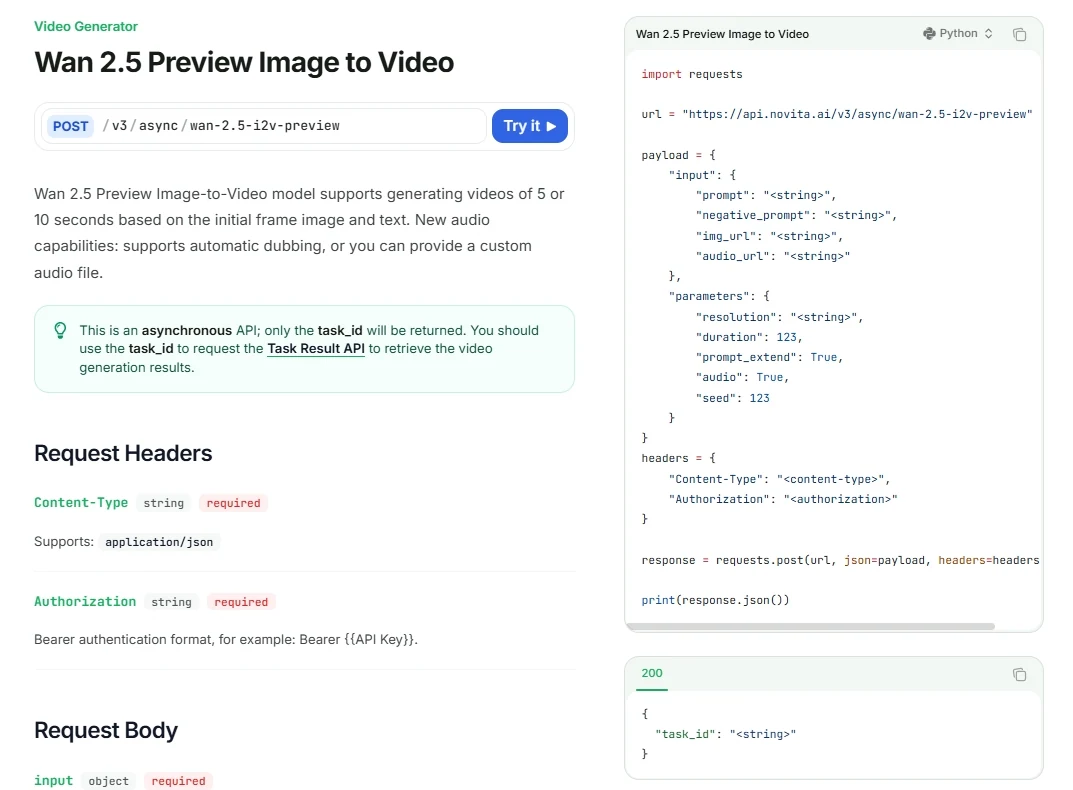This screenshot has height=790, width=1073.
Task: Click the "task_id" line in response JSON
Action: (x=725, y=734)
